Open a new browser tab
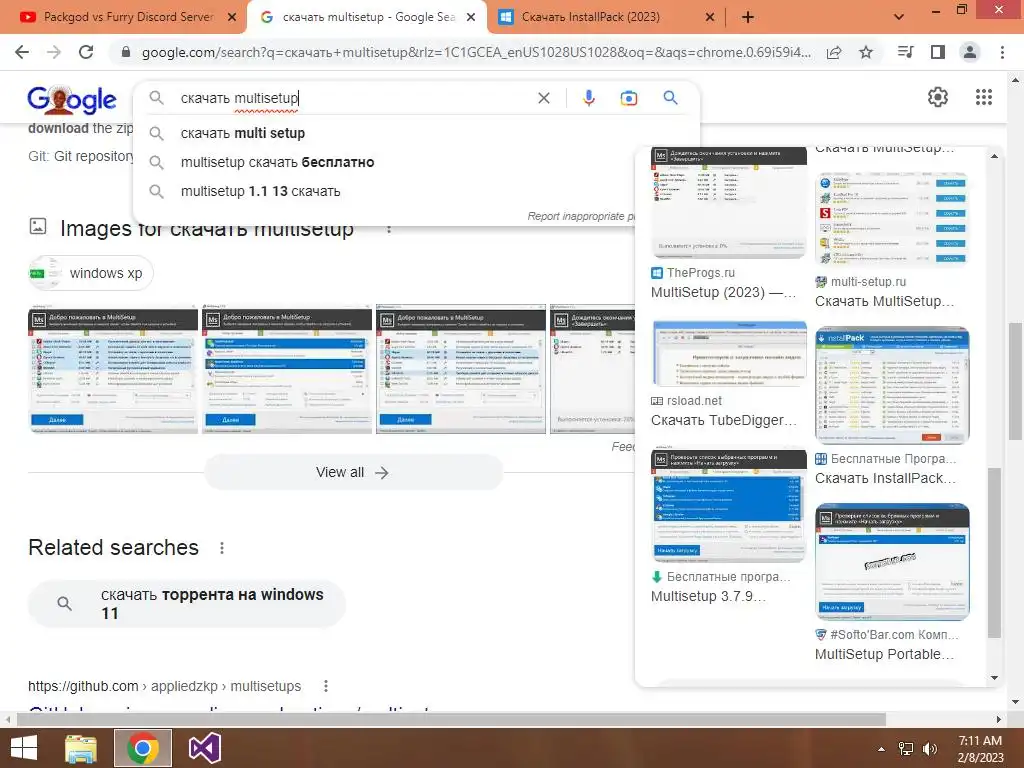The width and height of the screenshot is (1024, 768). pyautogui.click(x=748, y=17)
